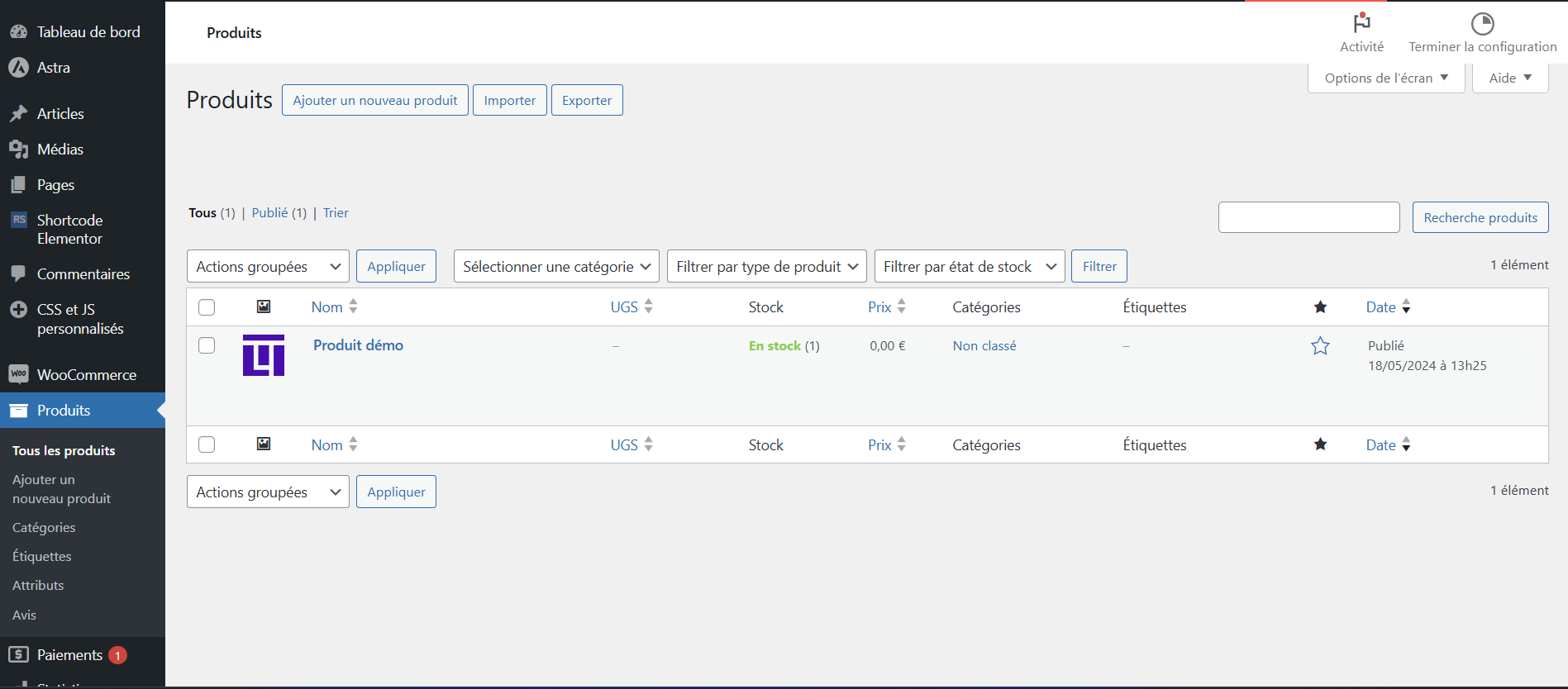Click the Shortcode Elementor RS icon
The width and height of the screenshot is (1568, 689).
[x=18, y=220]
